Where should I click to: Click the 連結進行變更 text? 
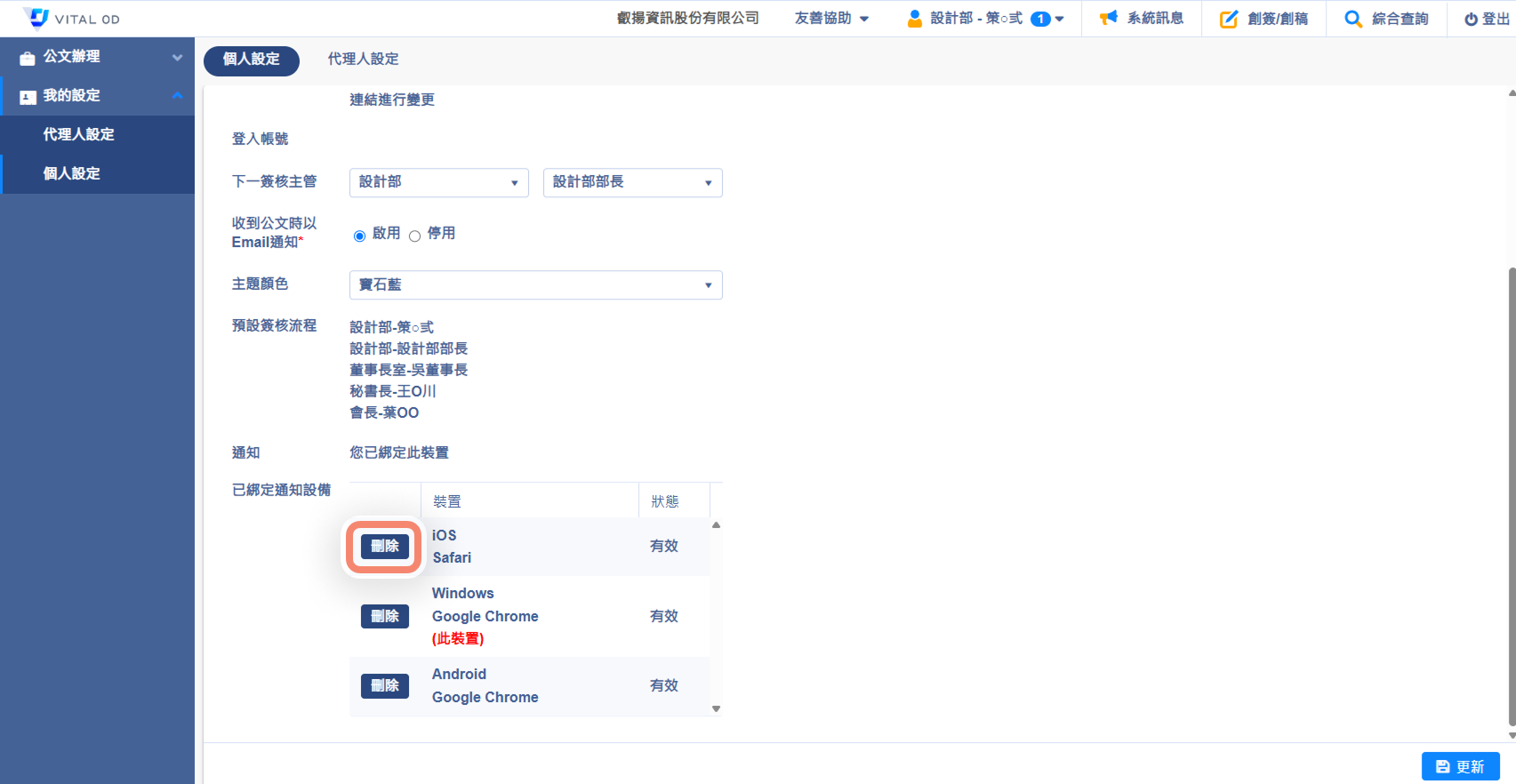tap(392, 100)
